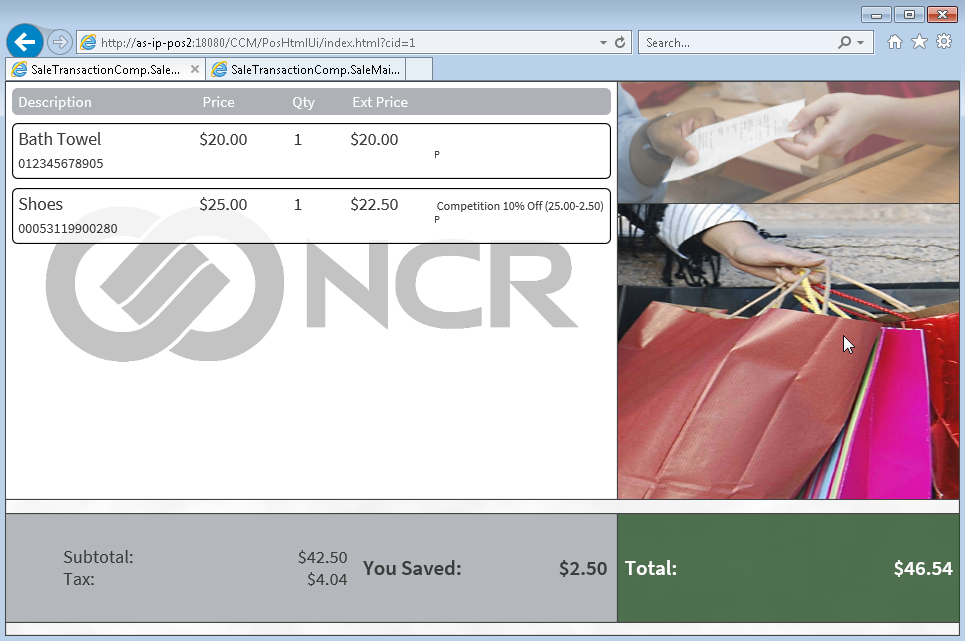The image size is (965, 641).
Task: Click the receipt handover photo
Action: 788,142
